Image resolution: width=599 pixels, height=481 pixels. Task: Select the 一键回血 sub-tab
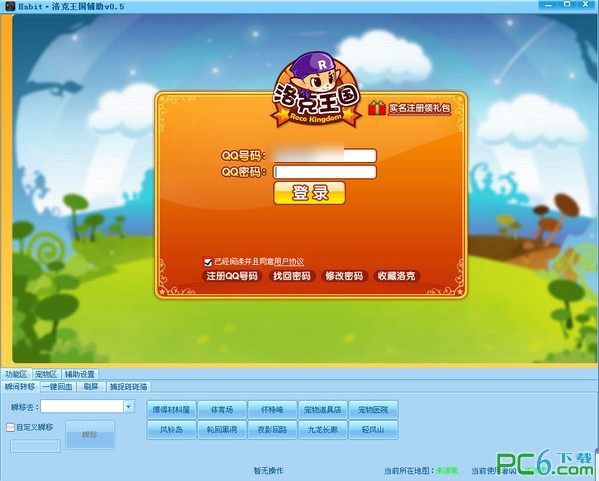coord(58,387)
